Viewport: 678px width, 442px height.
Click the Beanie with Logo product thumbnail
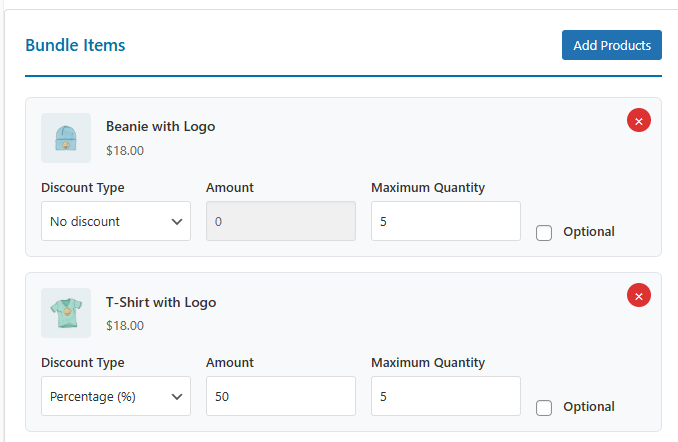point(66,138)
